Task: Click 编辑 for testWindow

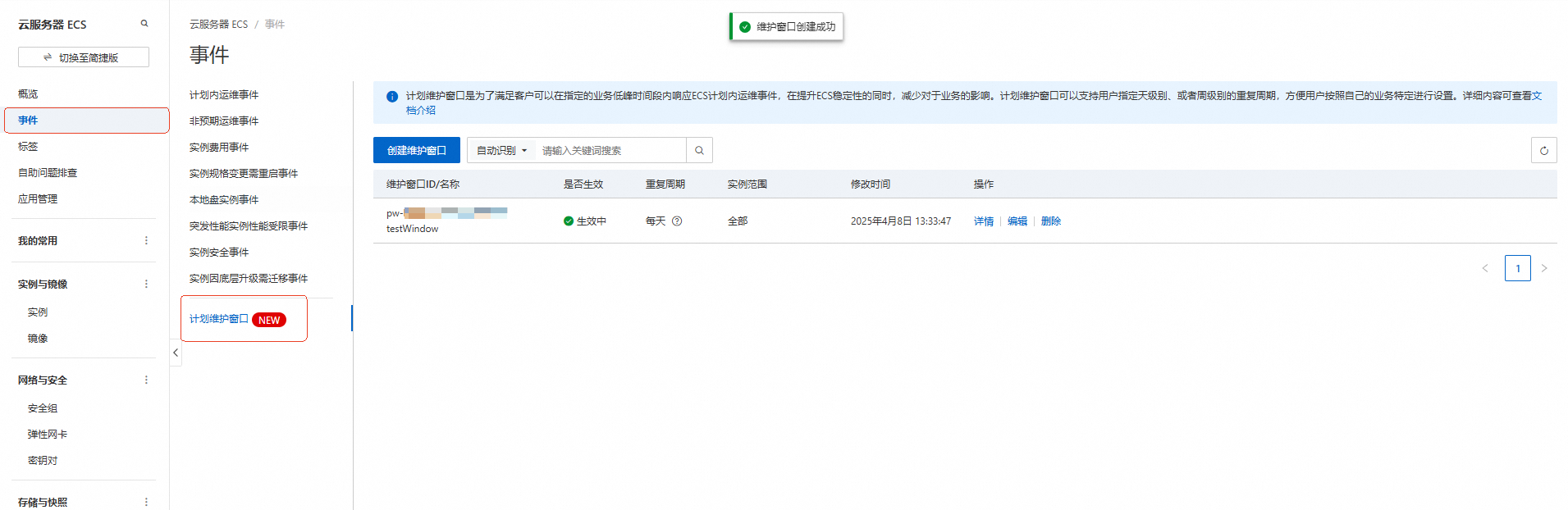Action: pyautogui.click(x=1017, y=221)
